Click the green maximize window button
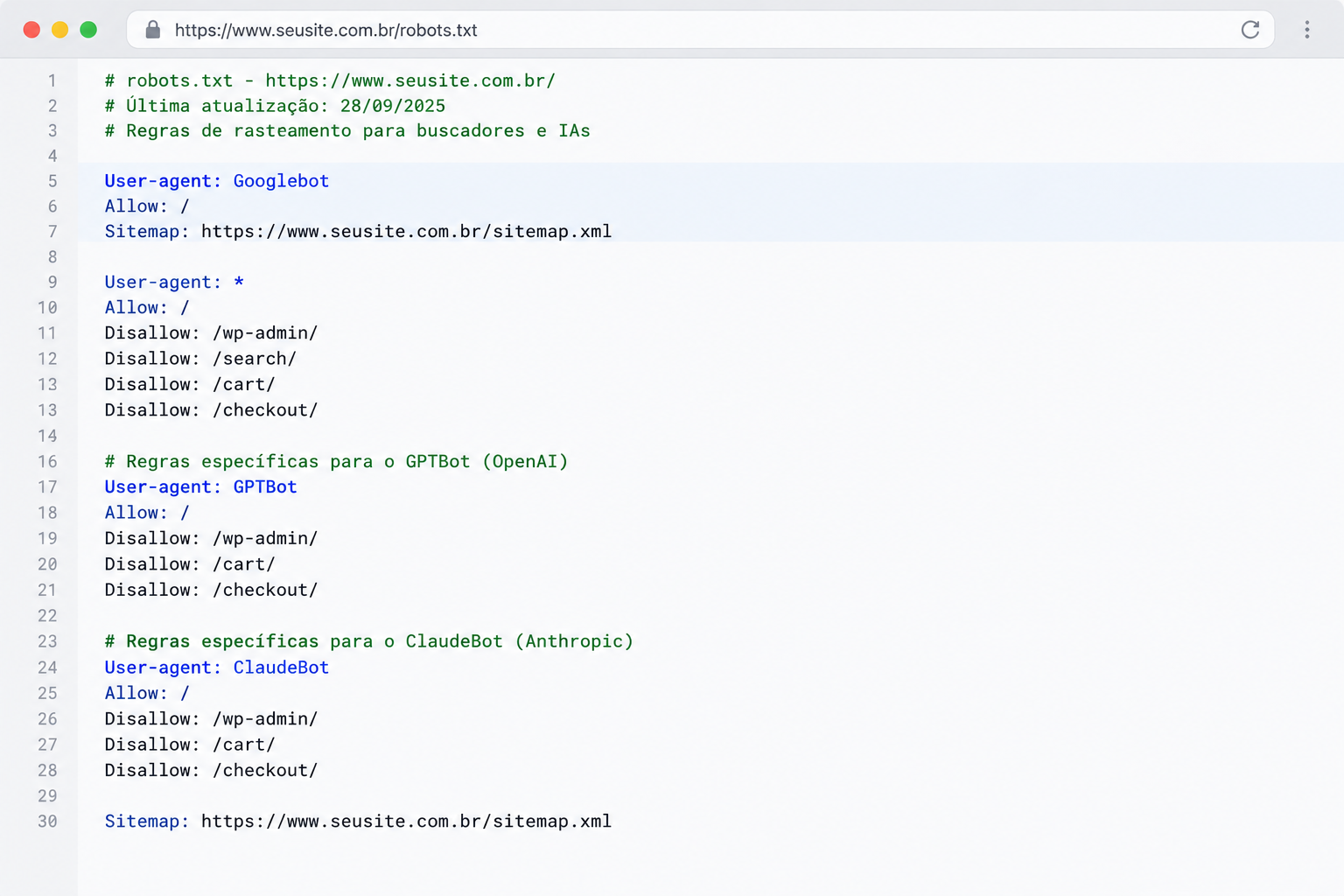Image resolution: width=1344 pixels, height=896 pixels. pyautogui.click(x=88, y=30)
